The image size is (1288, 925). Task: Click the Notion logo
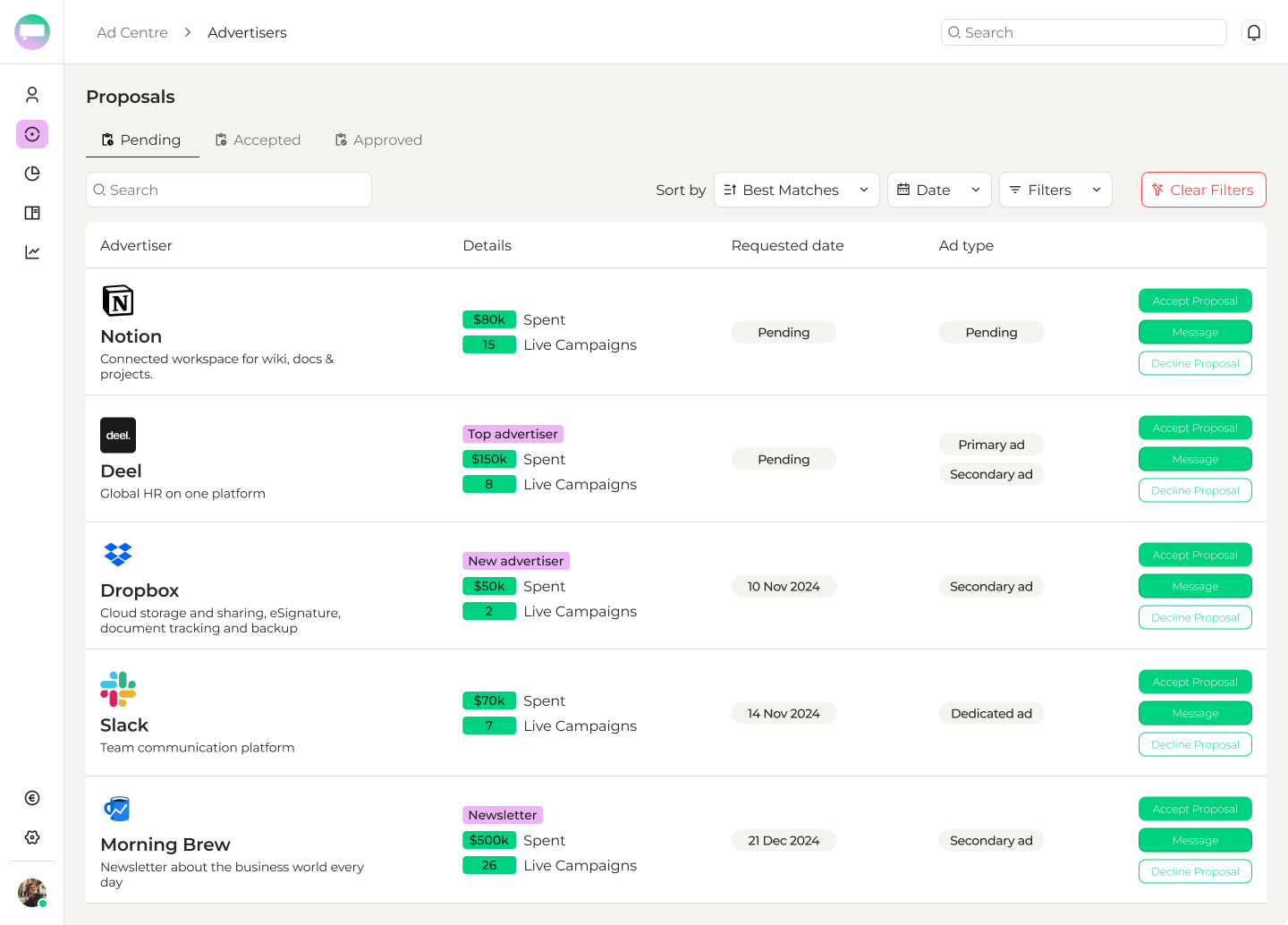pos(118,301)
